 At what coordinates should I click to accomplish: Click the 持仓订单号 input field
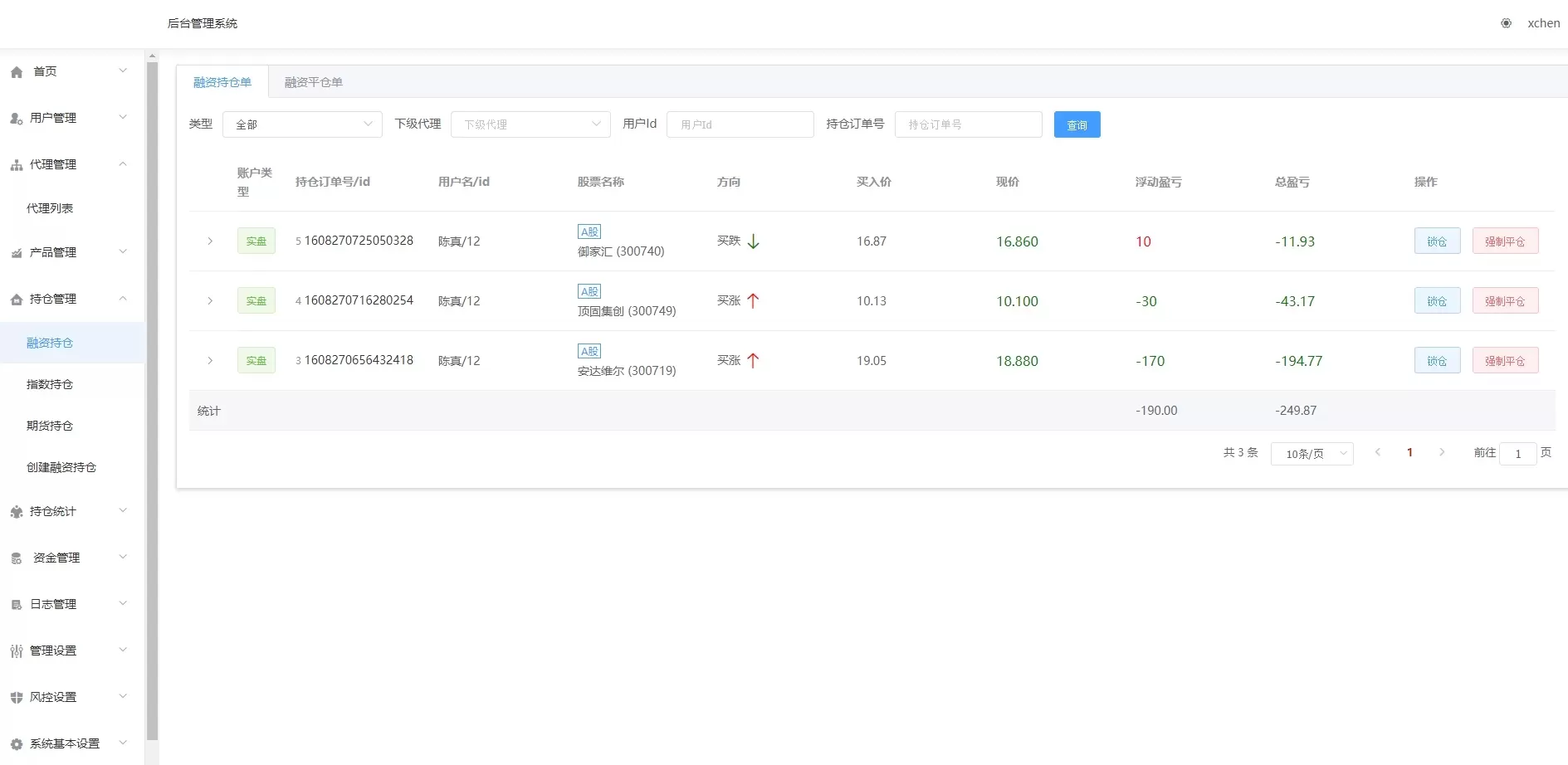tap(968, 124)
